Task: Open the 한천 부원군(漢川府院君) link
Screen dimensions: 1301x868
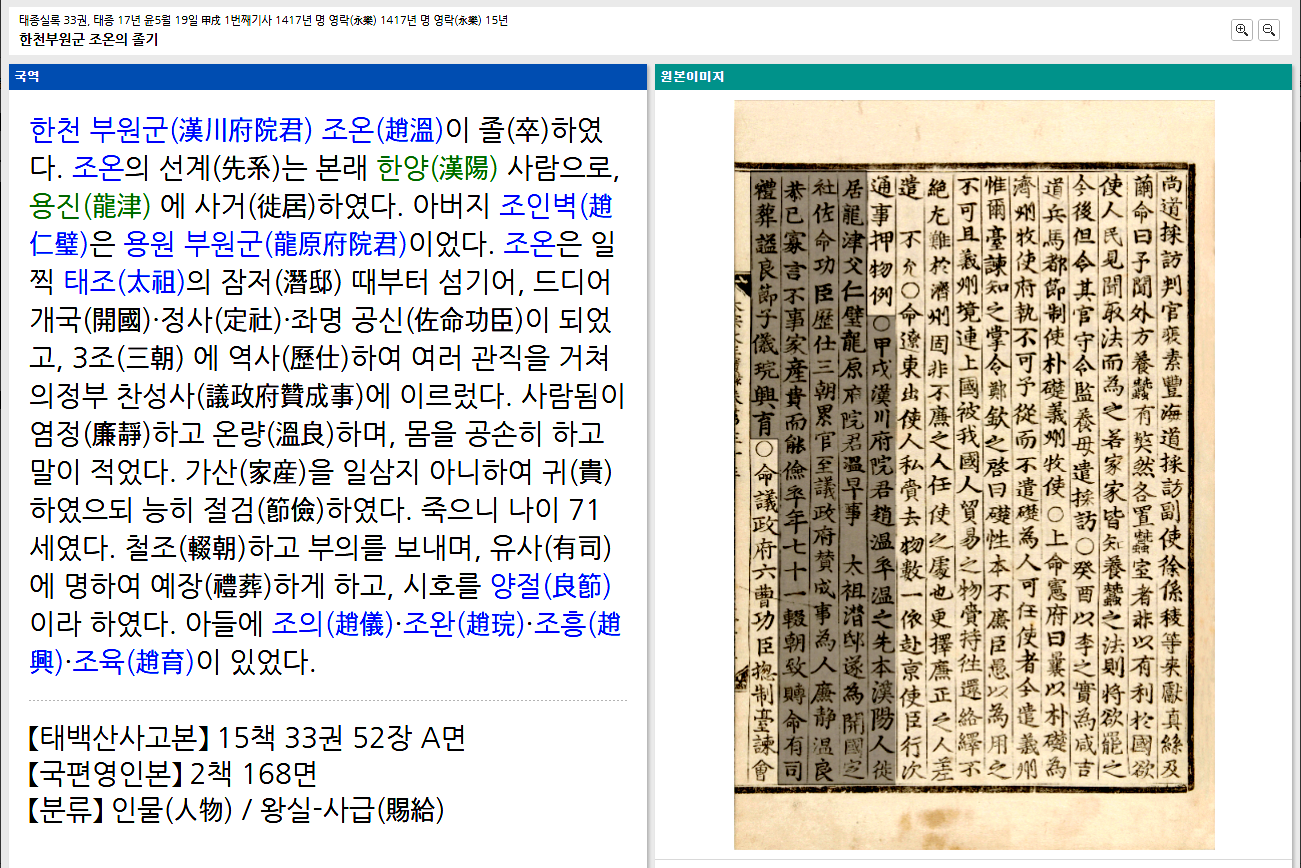Action: point(172,130)
